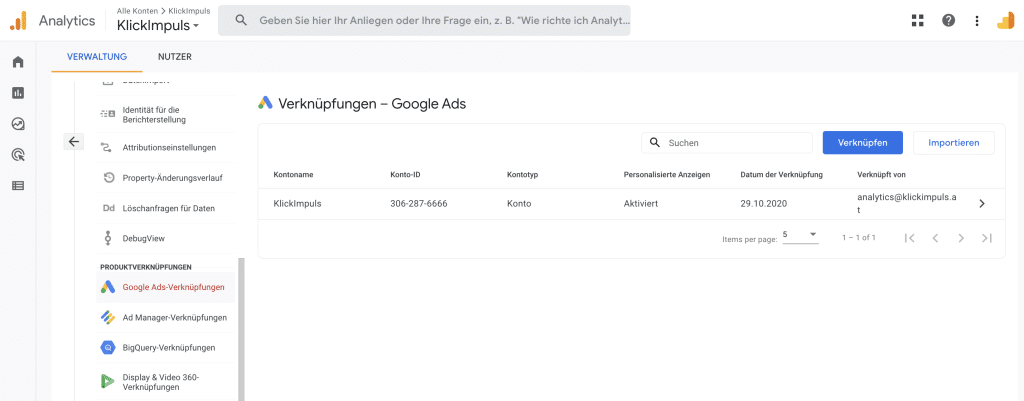Viewport: 1024px width, 401px height.
Task: Switch to the NUTZER tab
Action: [174, 57]
